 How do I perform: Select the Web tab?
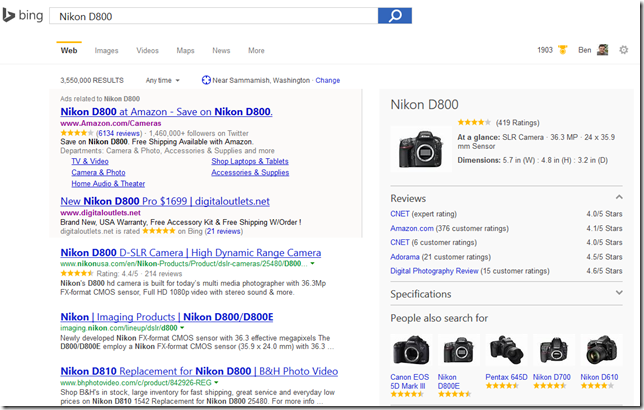(69, 51)
